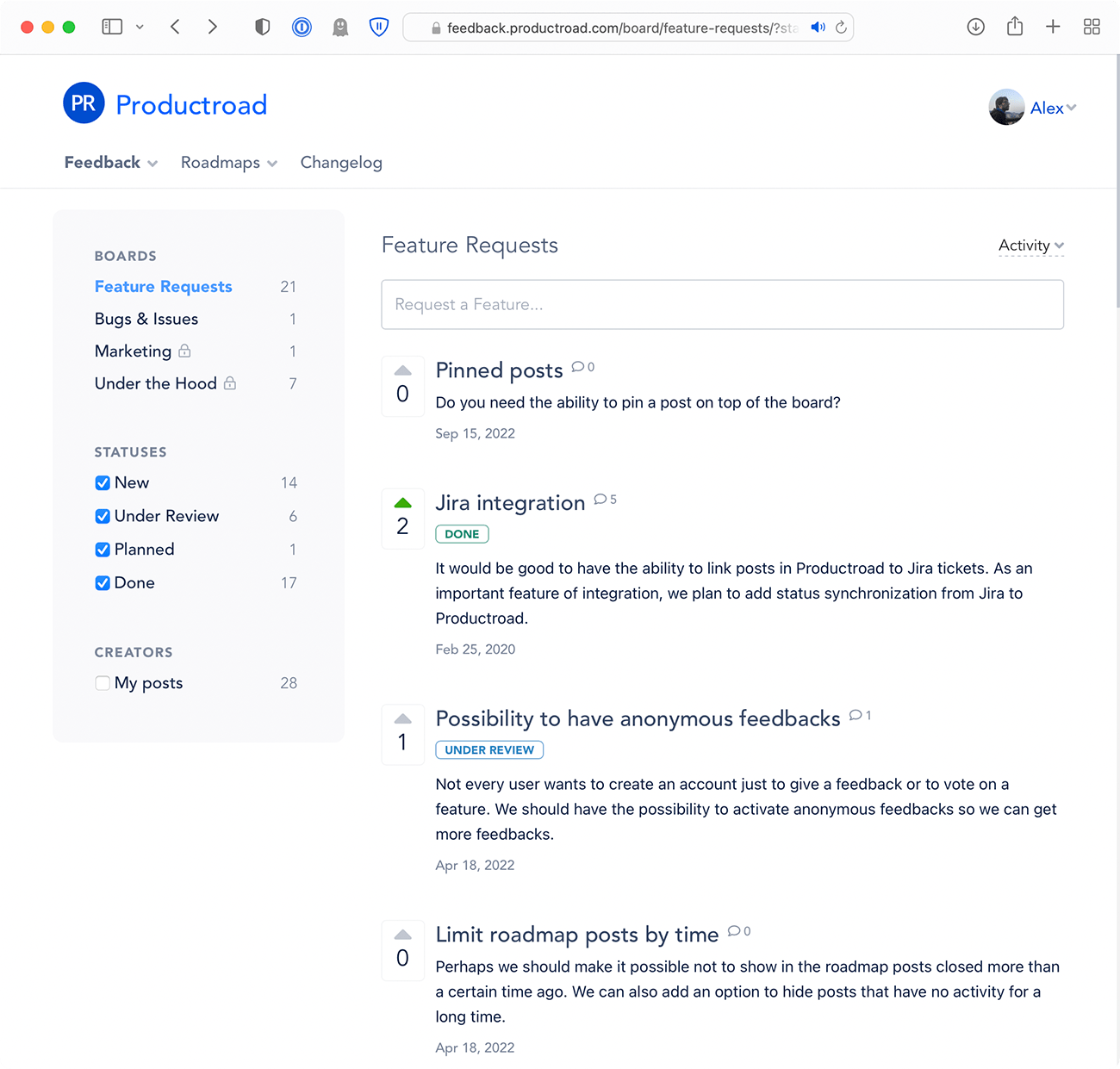Mute tab audio via speaker icon

coord(818,28)
